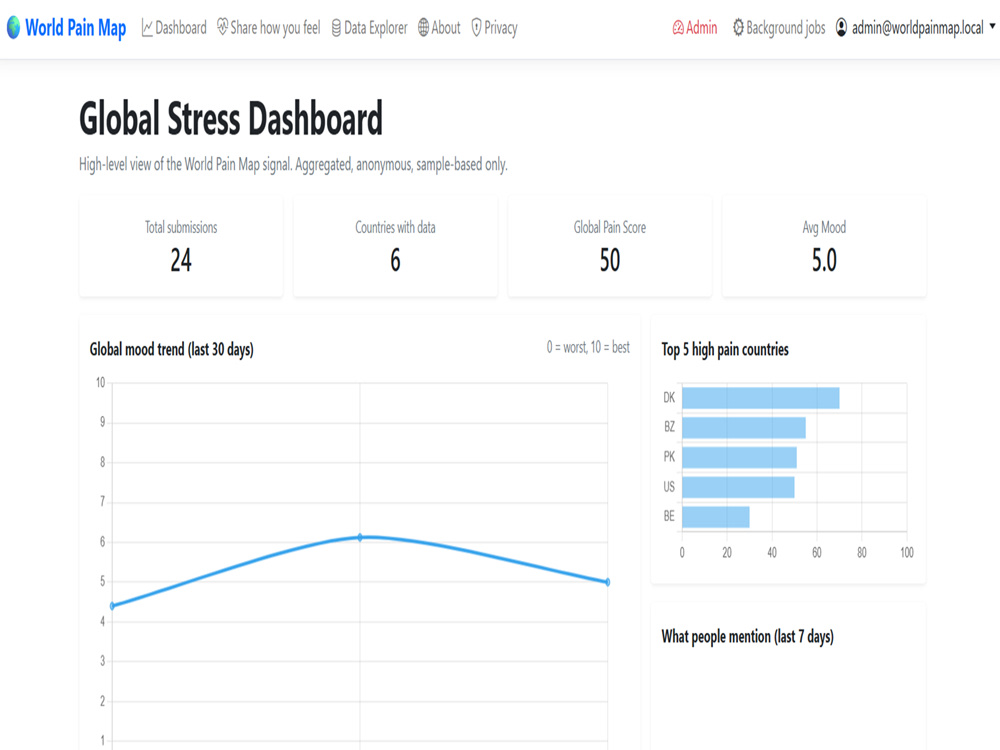Click the 10 tick on mood chart axis
The image size is (1000, 750).
tap(100, 383)
